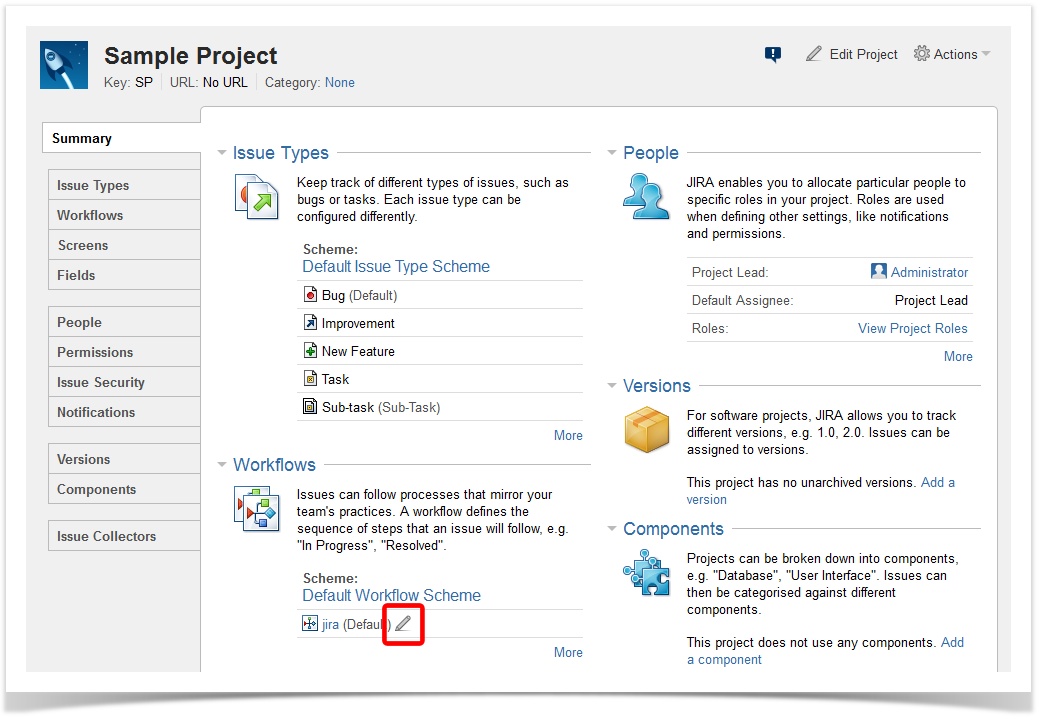This screenshot has height=721, width=1045.
Task: Click the feedback speech bubble icon
Action: click(x=772, y=55)
